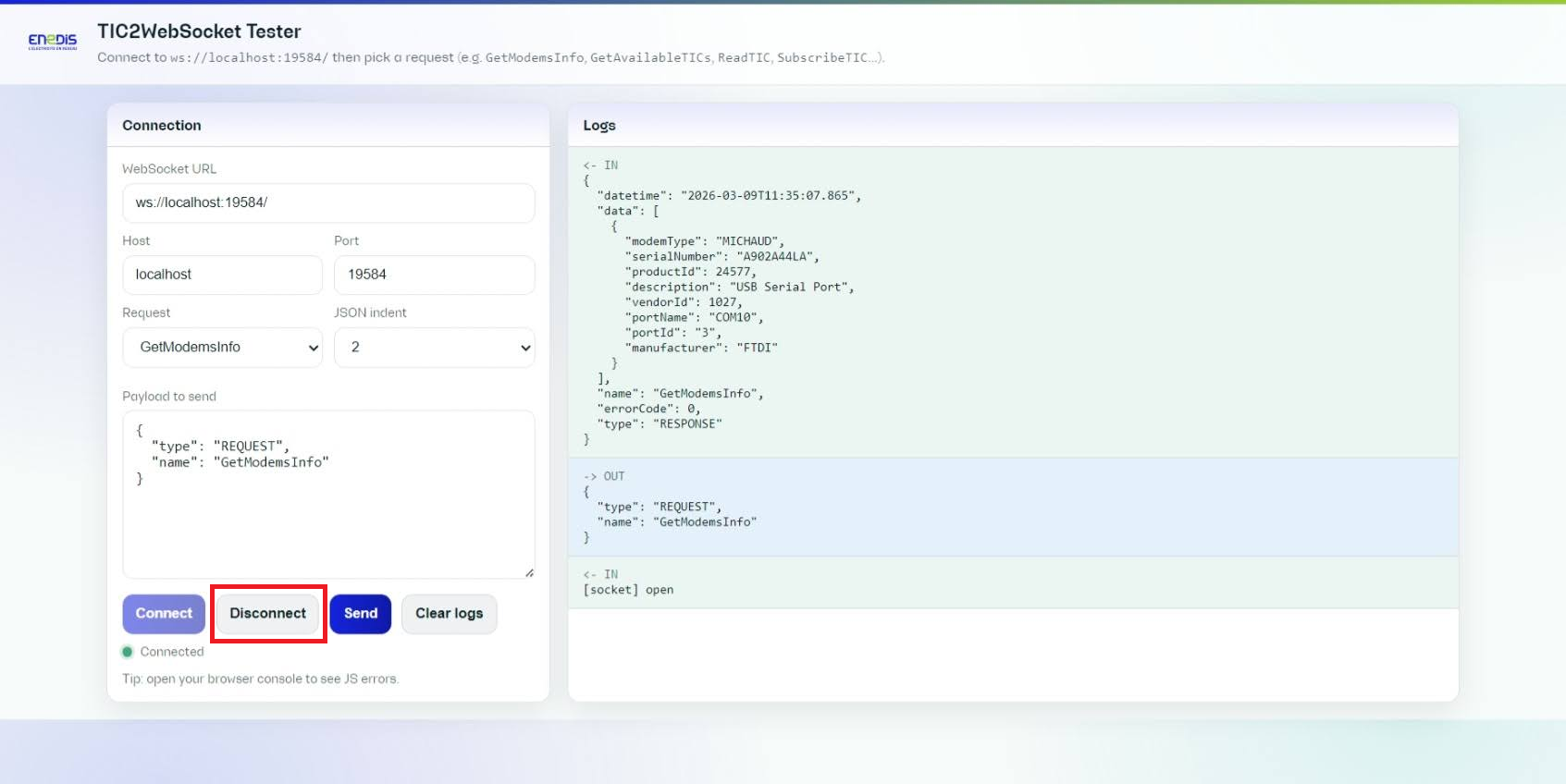Click into the Host field localhost
The image size is (1566, 784).
coord(222,275)
